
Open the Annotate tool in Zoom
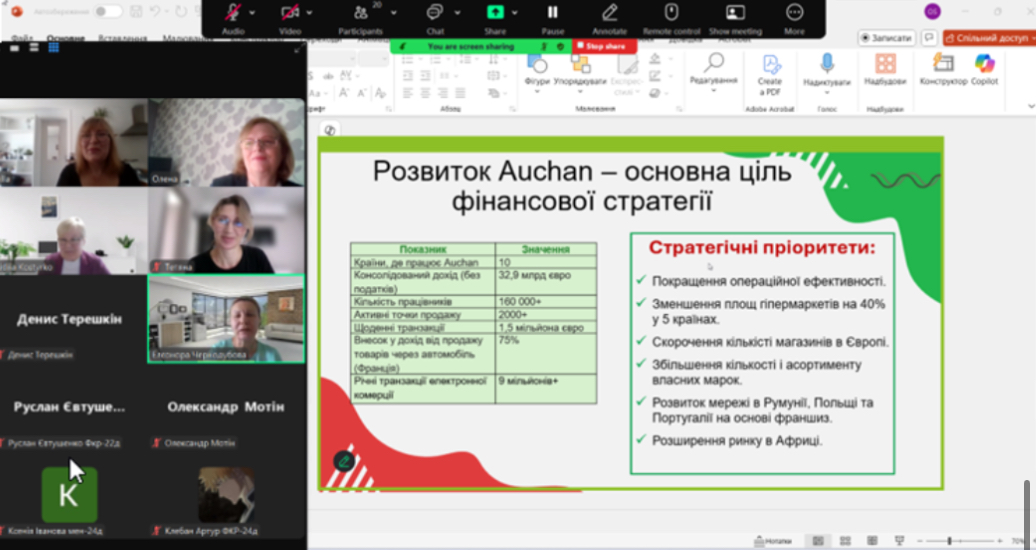click(609, 13)
